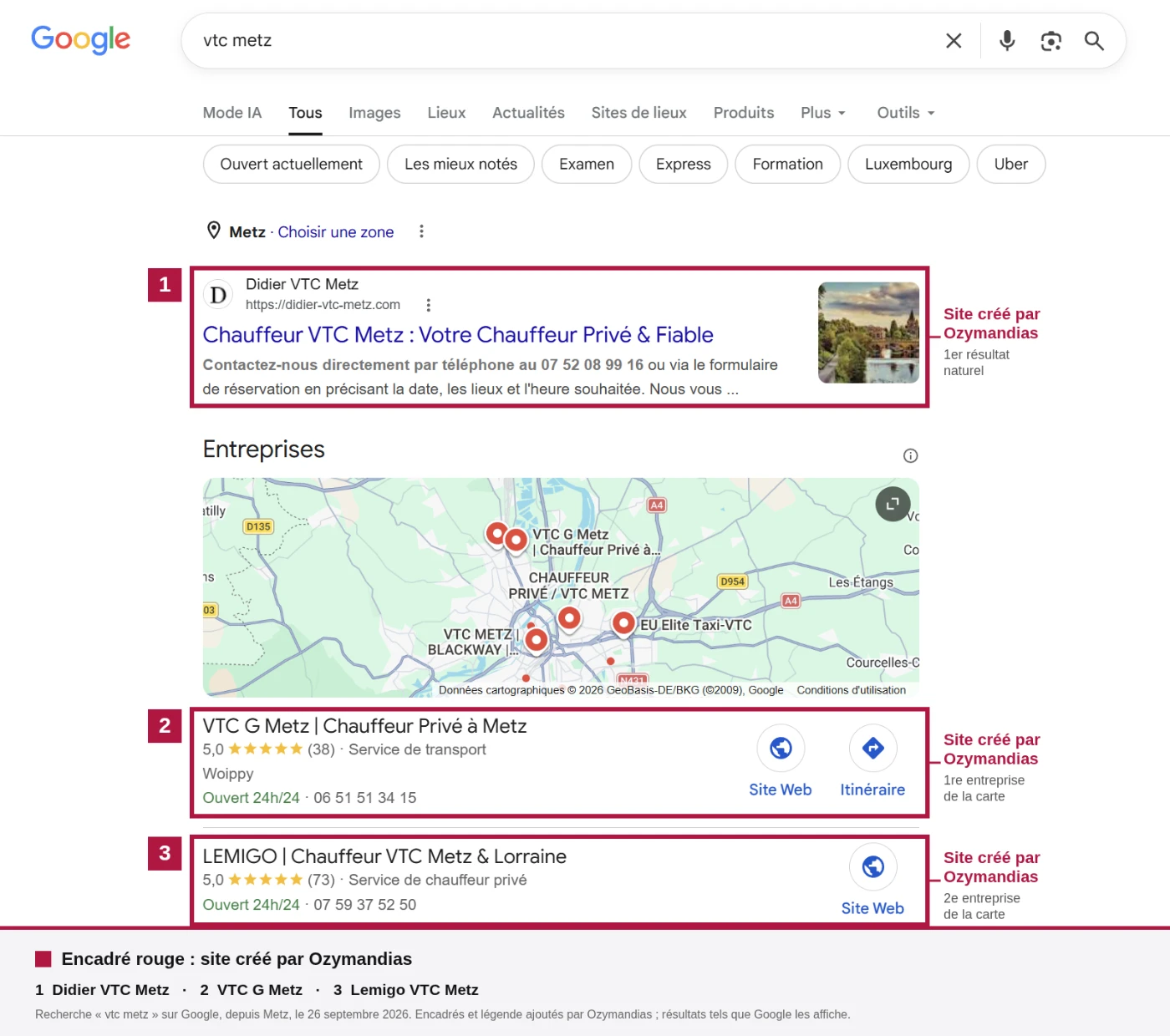Click the '(38)' review count for VTC G Metz

click(321, 749)
